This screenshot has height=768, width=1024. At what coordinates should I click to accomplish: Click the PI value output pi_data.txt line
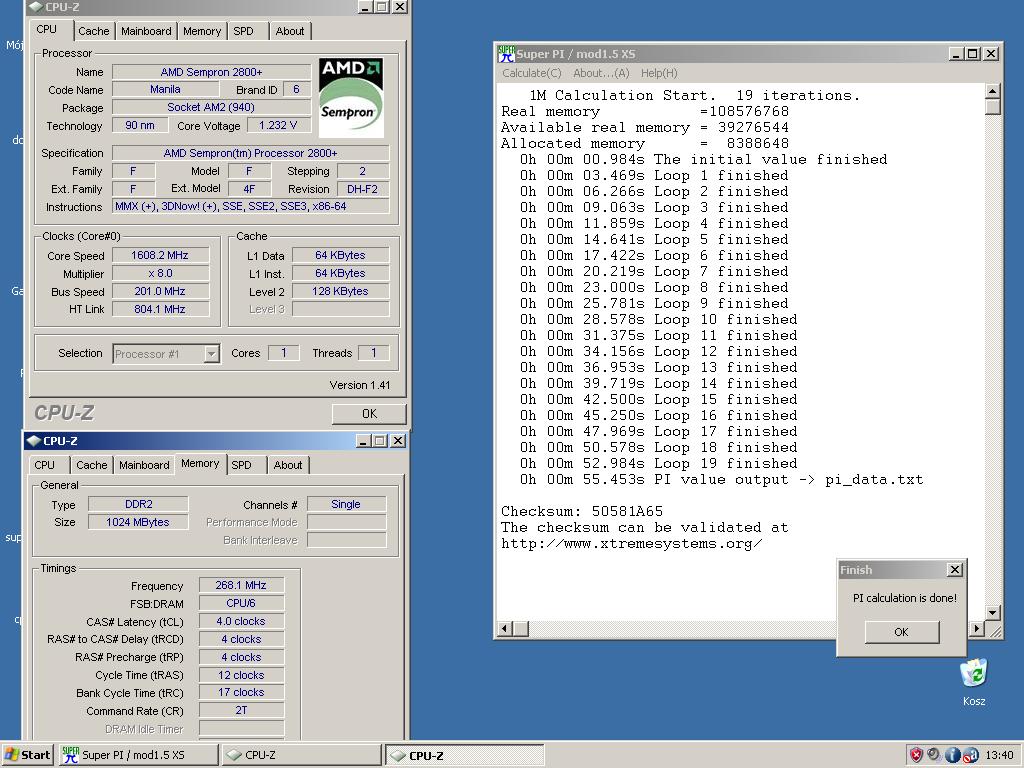[x=722, y=480]
